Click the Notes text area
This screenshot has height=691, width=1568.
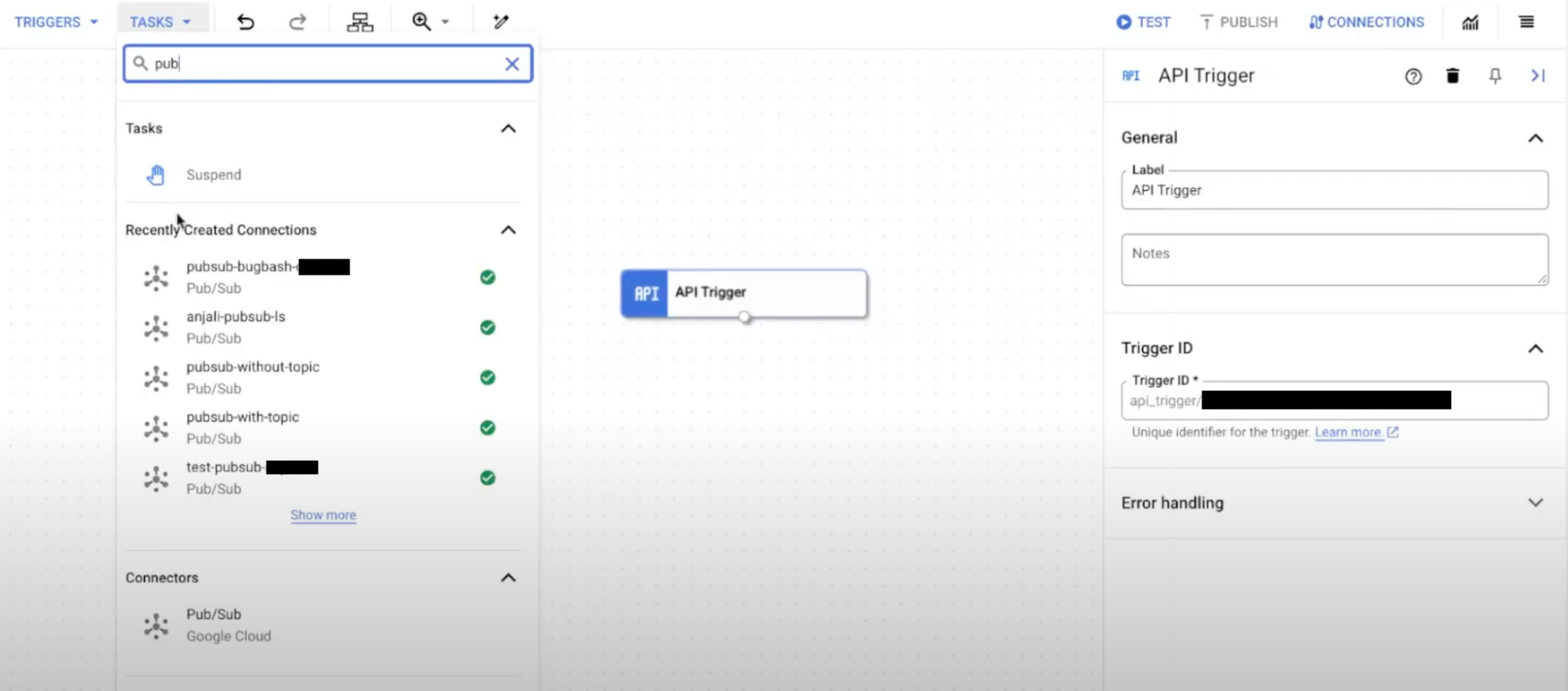[1334, 259]
